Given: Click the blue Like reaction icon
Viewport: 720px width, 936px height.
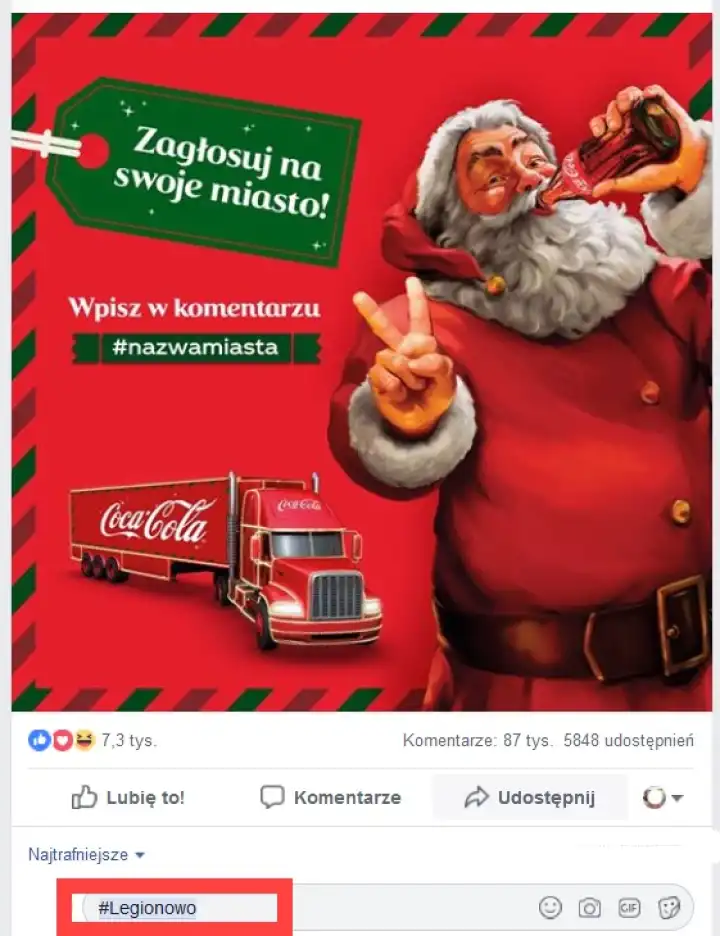Looking at the screenshot, I should tap(39, 740).
